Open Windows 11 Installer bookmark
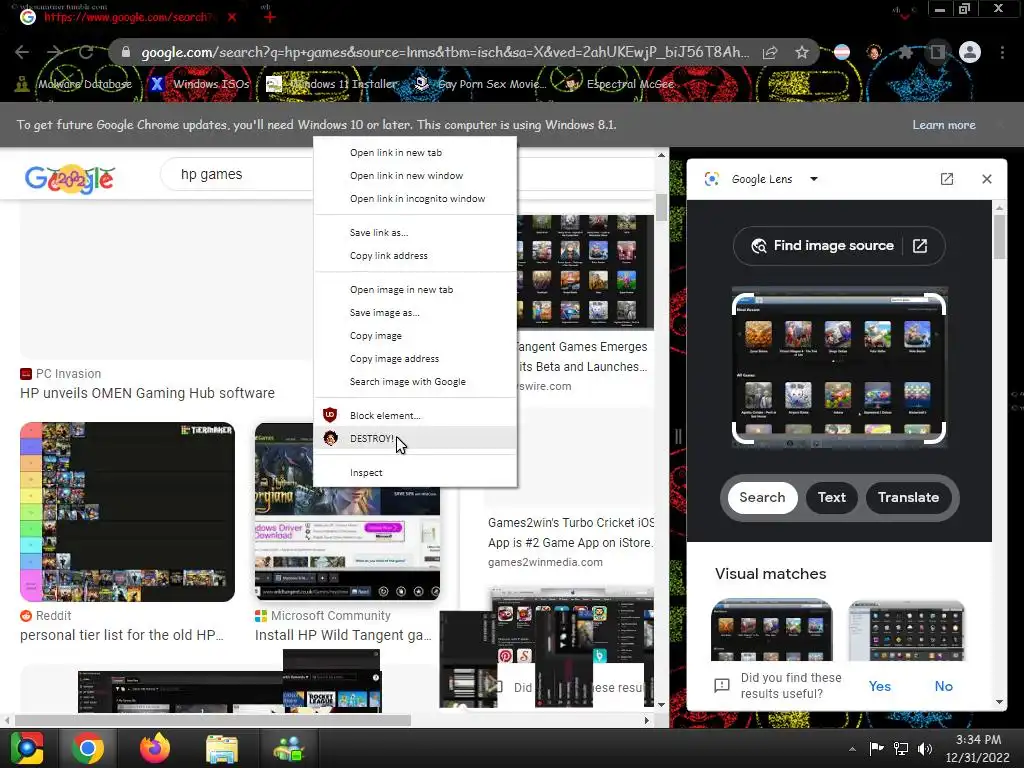1024x768 pixels. 332,84
